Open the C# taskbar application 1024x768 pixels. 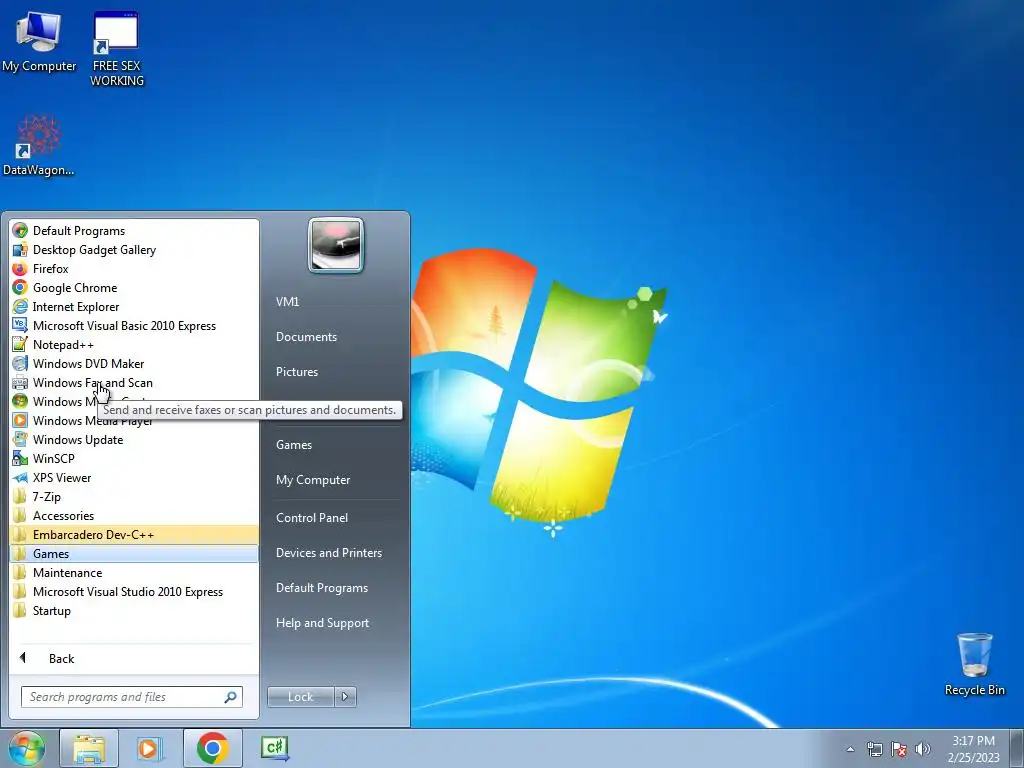click(x=275, y=748)
